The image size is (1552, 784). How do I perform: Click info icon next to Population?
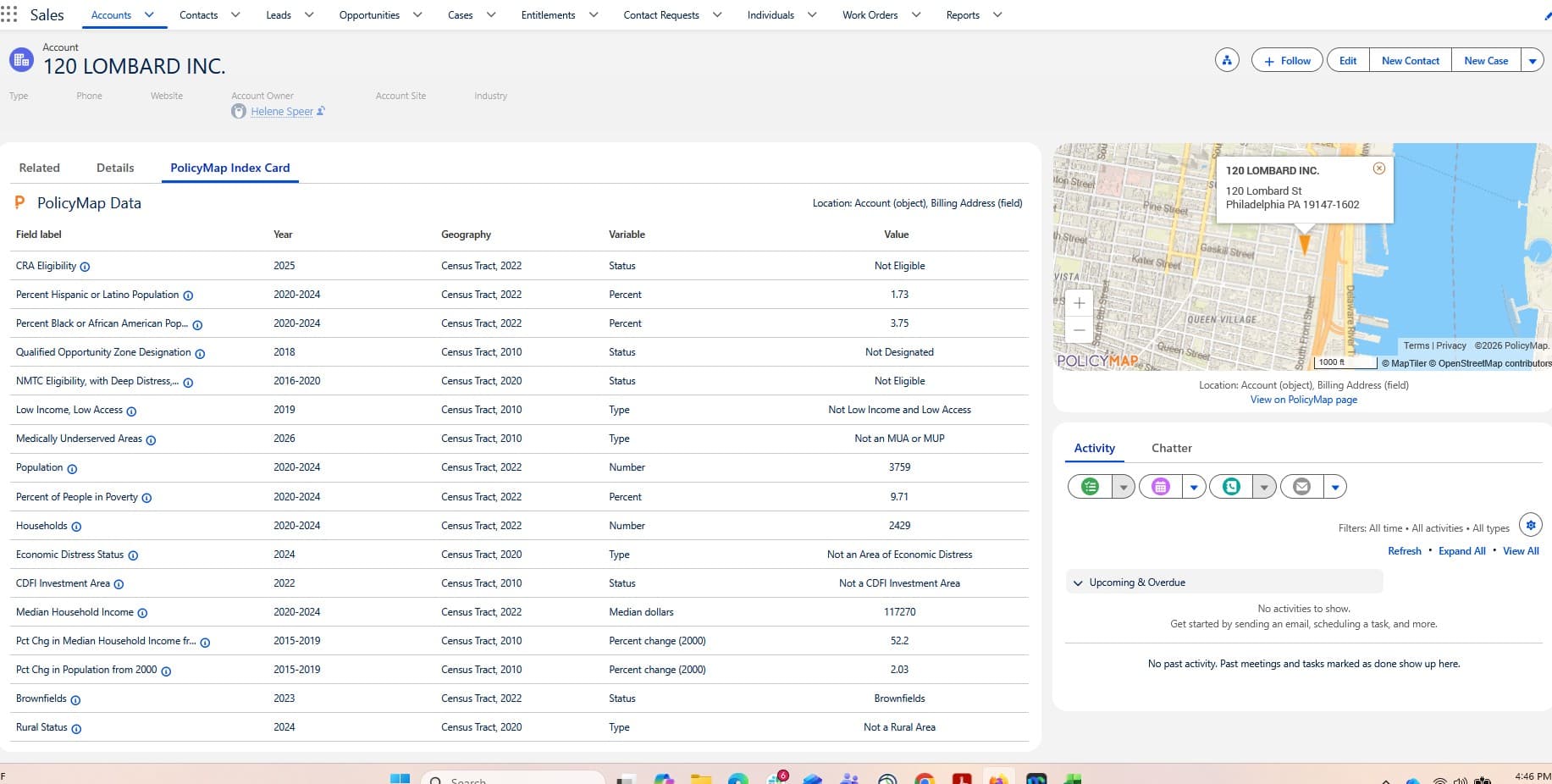point(72,469)
